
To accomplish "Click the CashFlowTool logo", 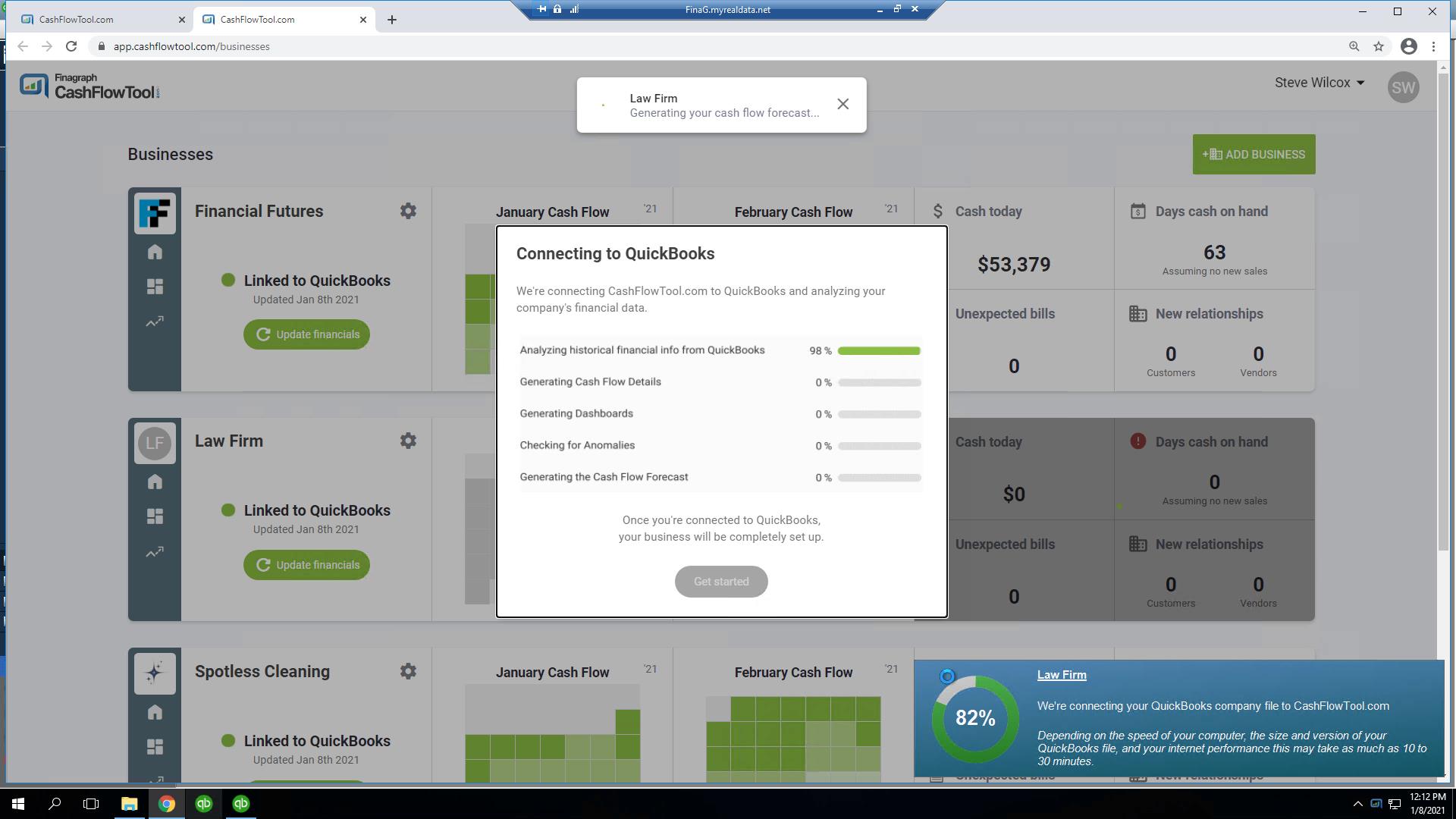I will pyautogui.click(x=89, y=87).
